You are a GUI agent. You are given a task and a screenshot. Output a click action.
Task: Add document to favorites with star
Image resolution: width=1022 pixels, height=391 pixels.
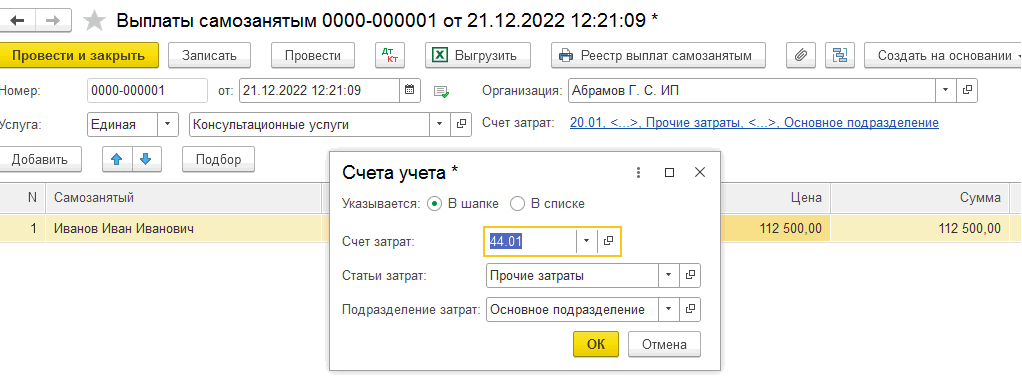coord(95,21)
